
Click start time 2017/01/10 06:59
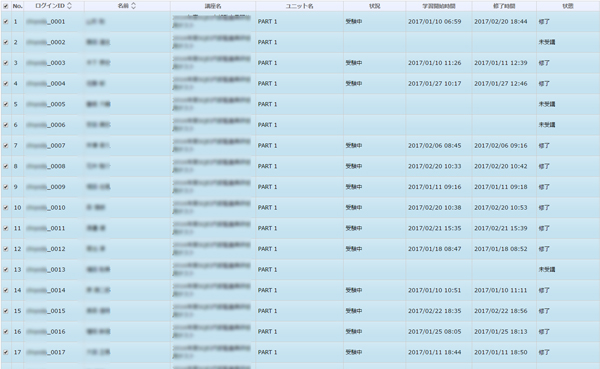pyautogui.click(x=434, y=22)
